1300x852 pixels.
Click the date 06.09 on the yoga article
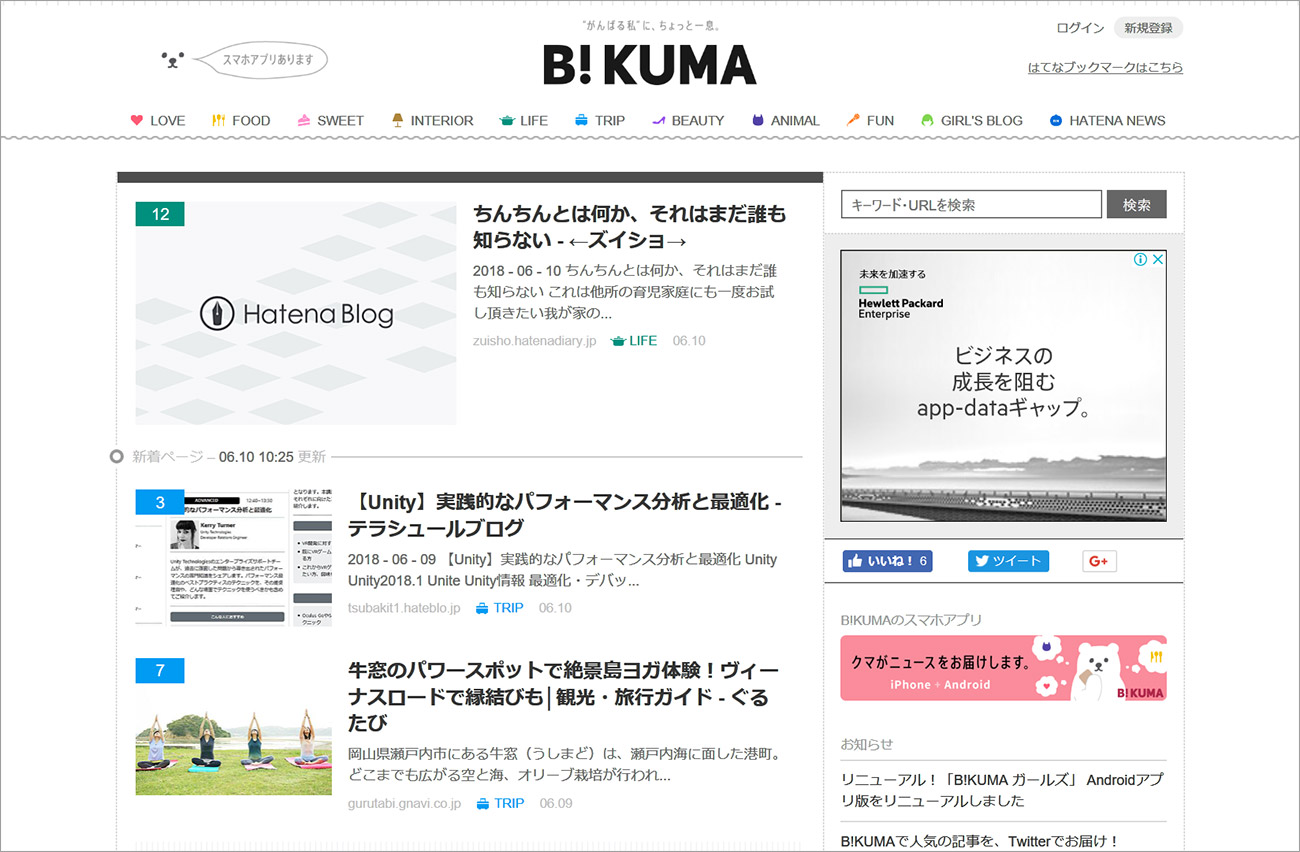556,803
